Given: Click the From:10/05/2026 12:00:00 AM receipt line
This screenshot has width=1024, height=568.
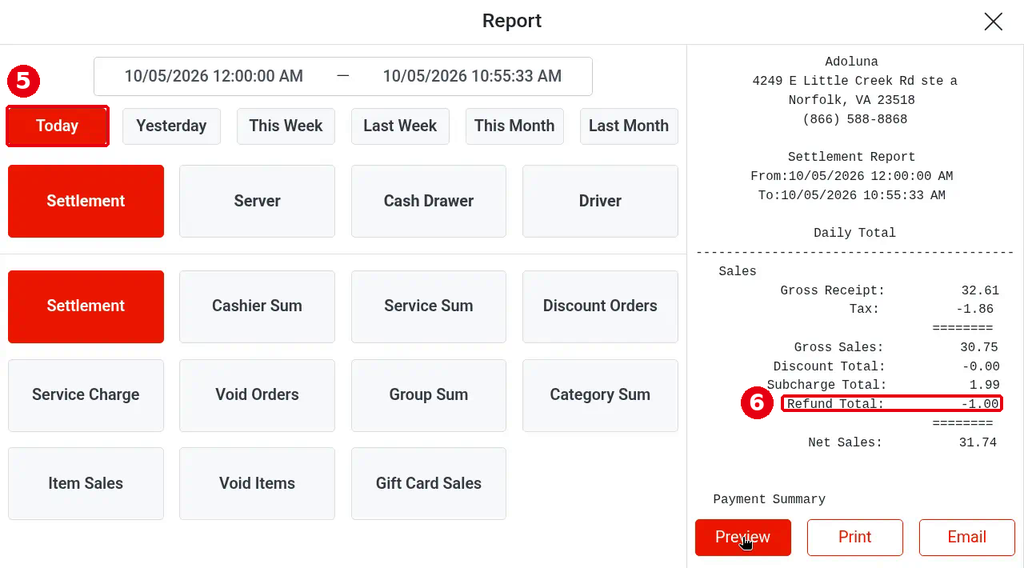Looking at the screenshot, I should pos(851,176).
